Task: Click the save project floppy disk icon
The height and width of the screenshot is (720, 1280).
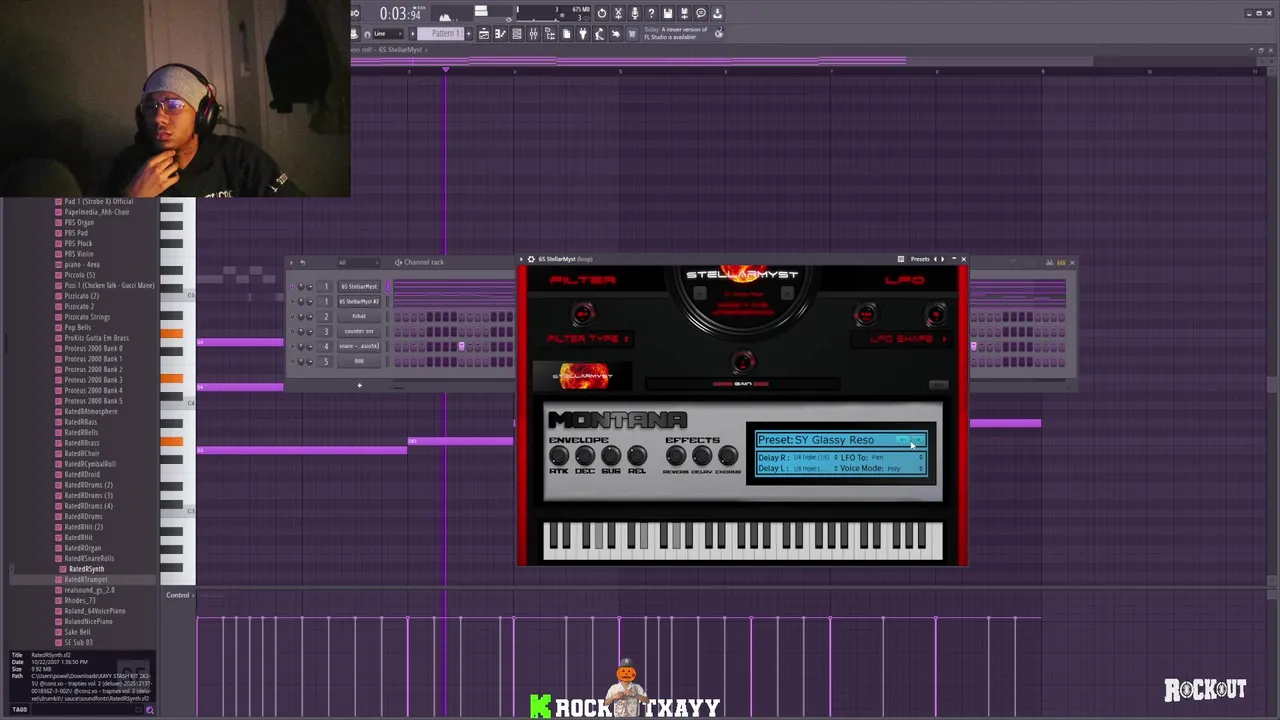Action: pos(668,13)
